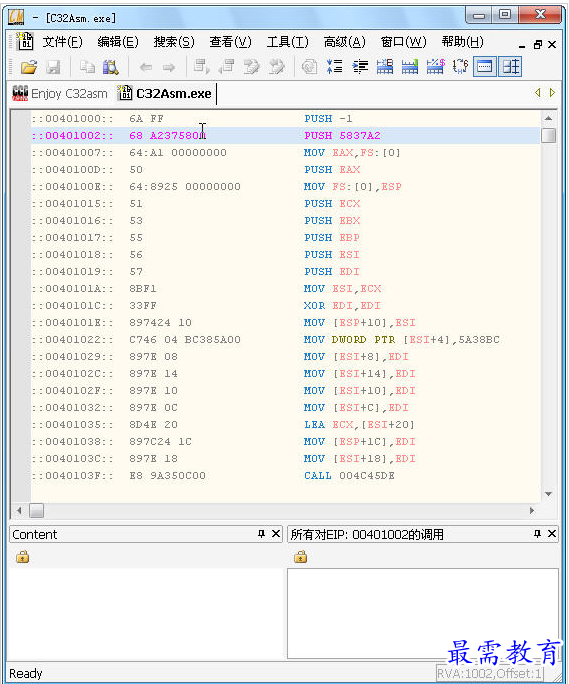
Task: Click the vertical scrollbar thumb
Action: tap(548, 135)
